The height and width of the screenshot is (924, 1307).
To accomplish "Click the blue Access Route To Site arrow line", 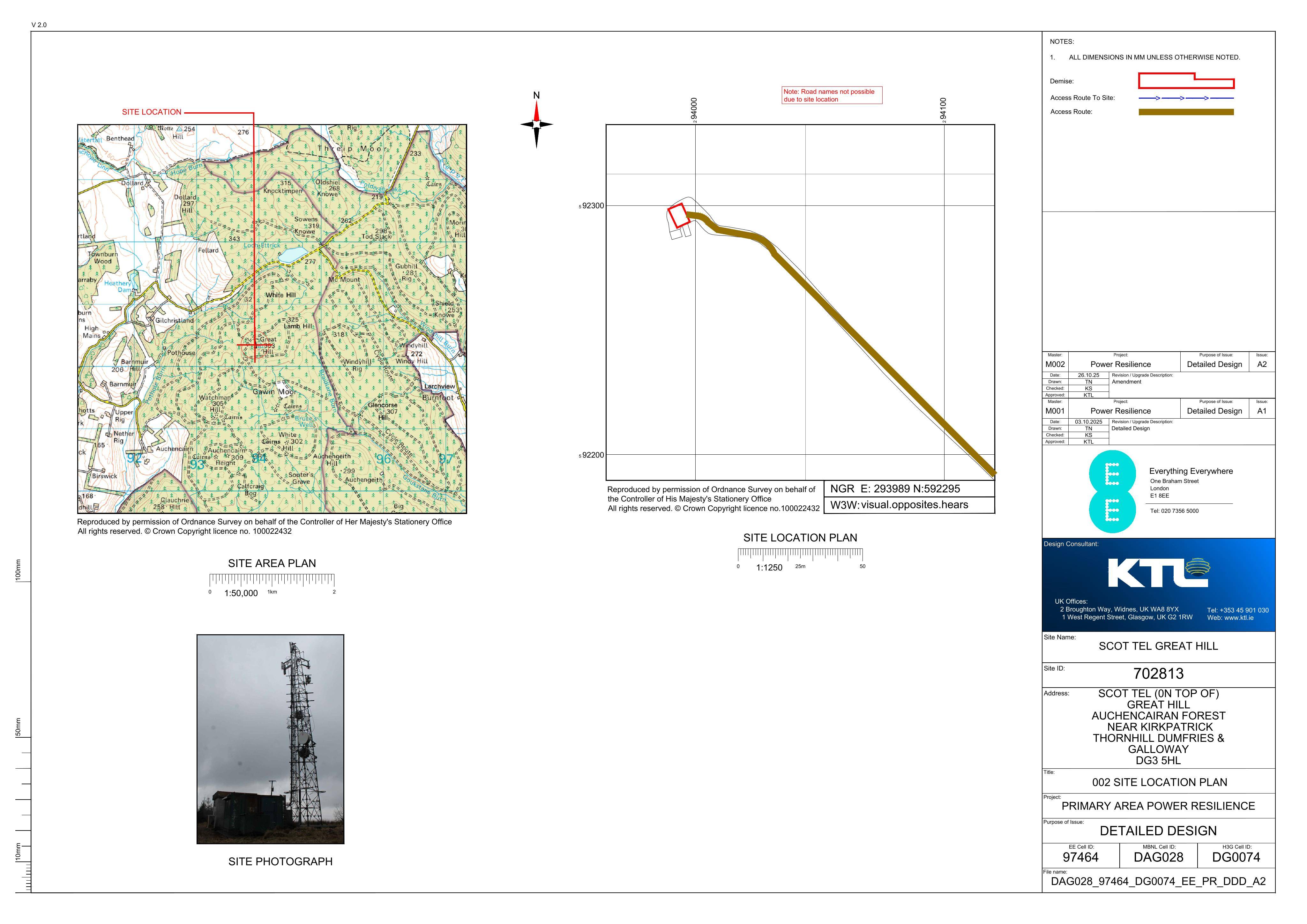I will click(x=1186, y=98).
